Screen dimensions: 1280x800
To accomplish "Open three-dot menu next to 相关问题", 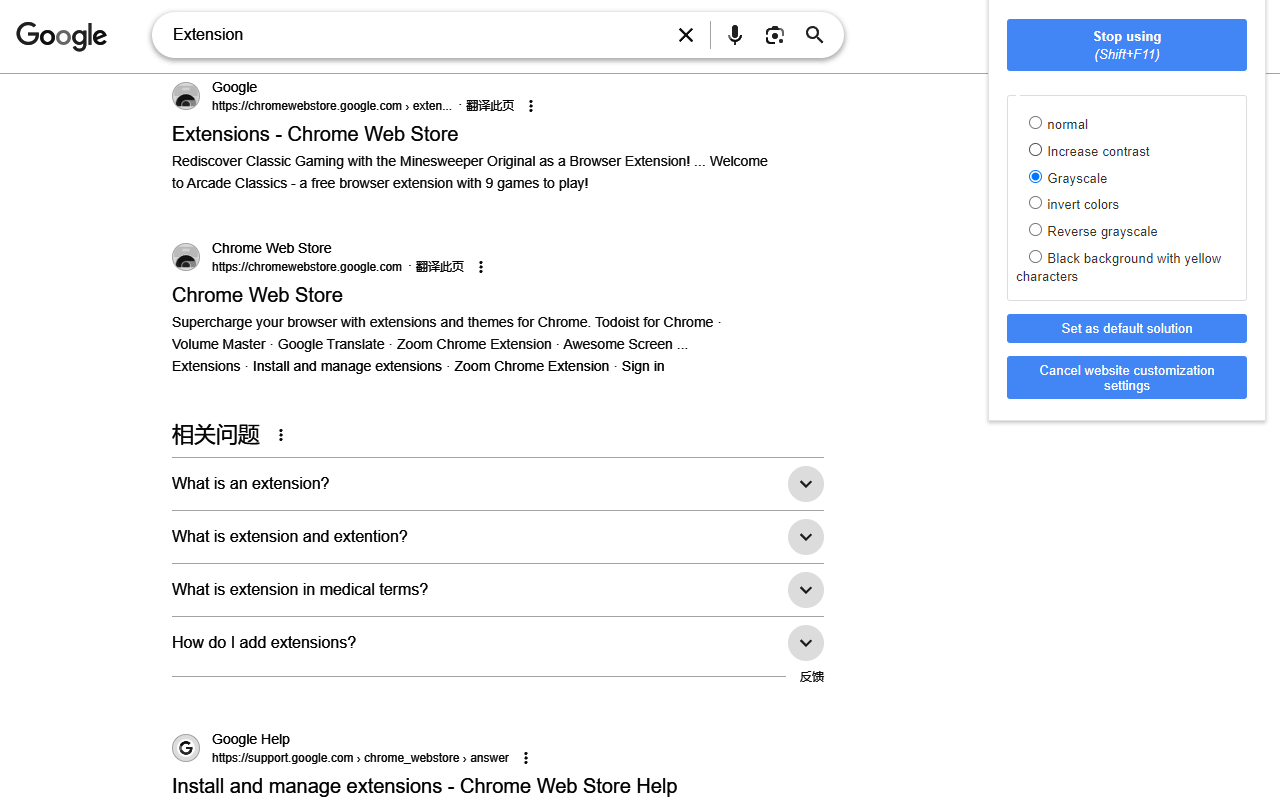I will point(281,435).
